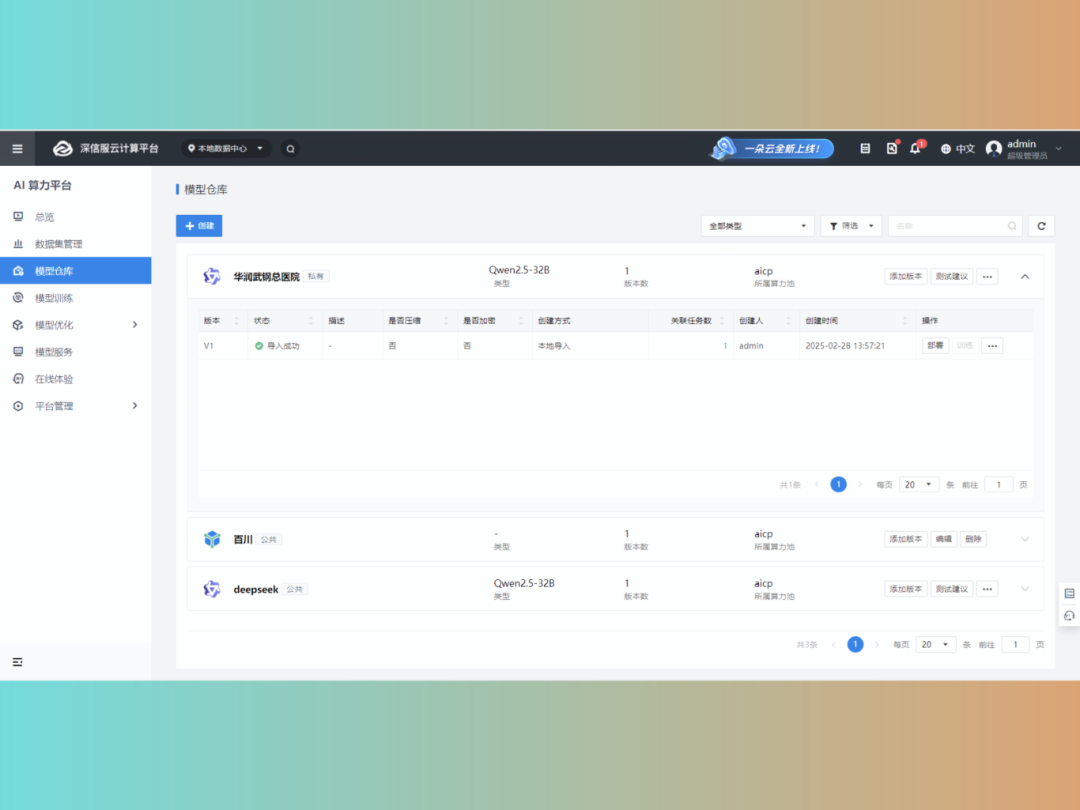Open the bottom page size dropdown
Screen dimensions: 1080x810
click(x=935, y=645)
